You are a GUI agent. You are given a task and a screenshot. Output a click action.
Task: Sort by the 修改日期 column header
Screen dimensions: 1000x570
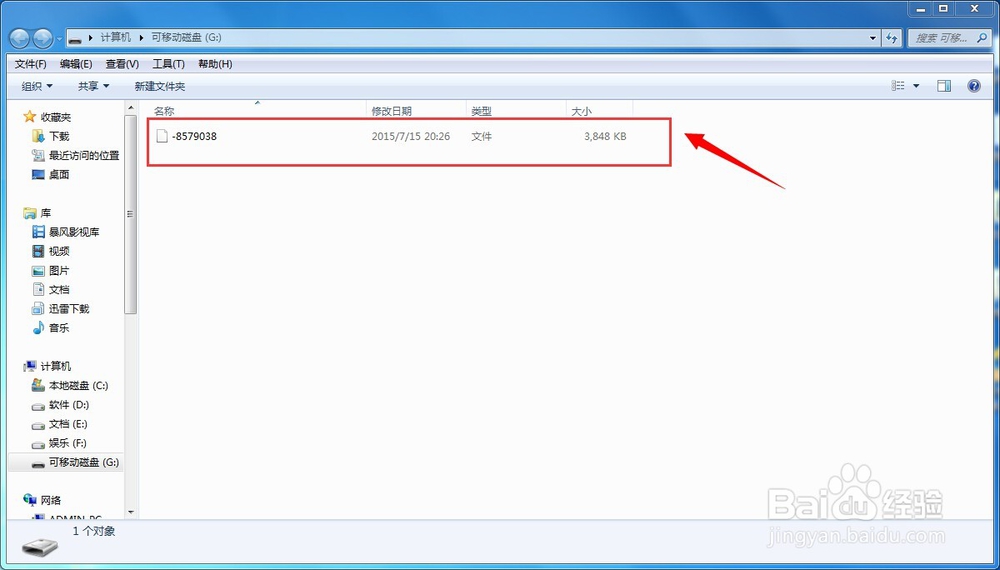pyautogui.click(x=416, y=111)
